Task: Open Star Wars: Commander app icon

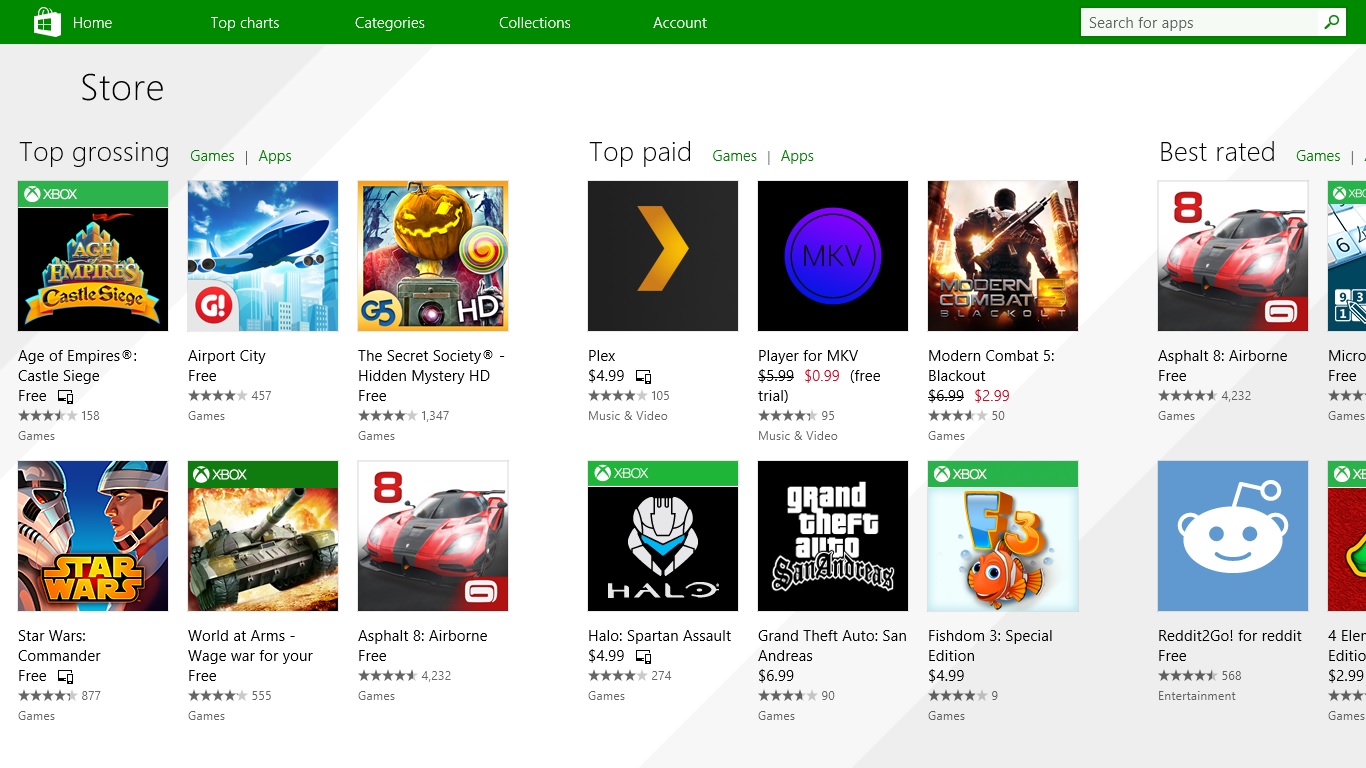Action: [x=93, y=536]
